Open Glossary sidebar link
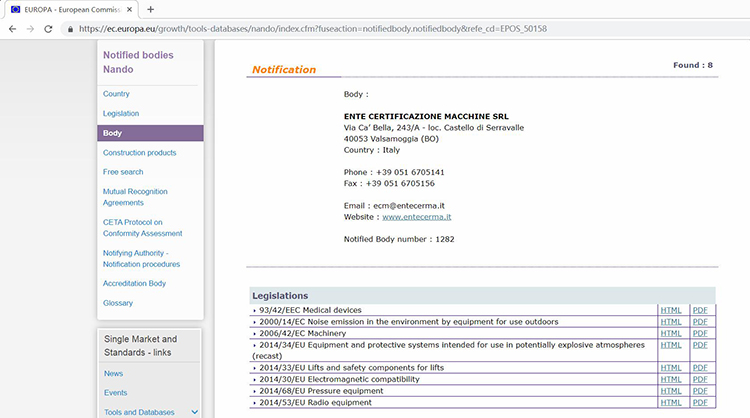 (x=118, y=303)
